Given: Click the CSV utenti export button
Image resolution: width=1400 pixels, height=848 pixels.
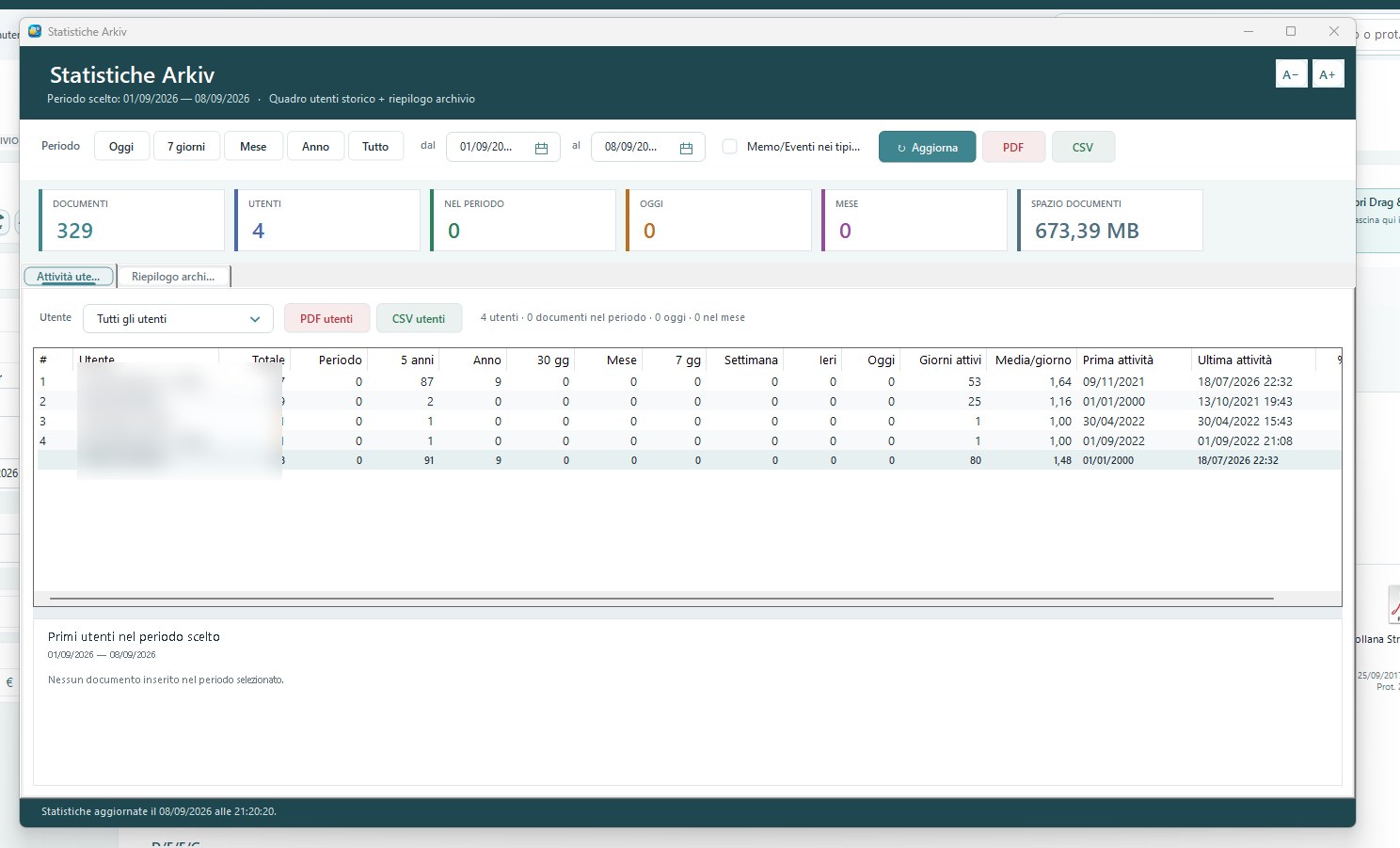Looking at the screenshot, I should click(x=419, y=319).
